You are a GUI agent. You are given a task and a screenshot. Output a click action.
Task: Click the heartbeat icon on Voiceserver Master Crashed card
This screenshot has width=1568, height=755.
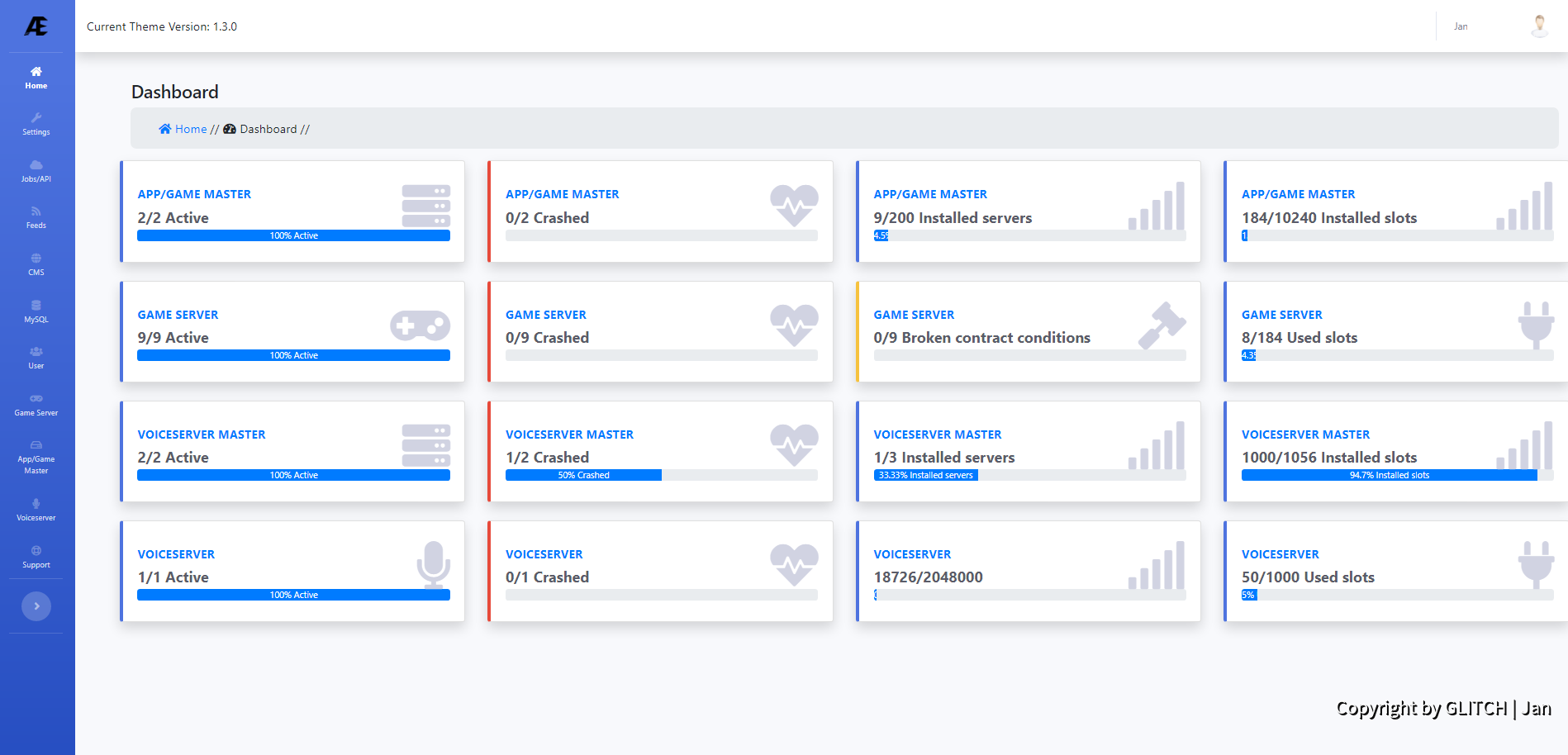(794, 445)
